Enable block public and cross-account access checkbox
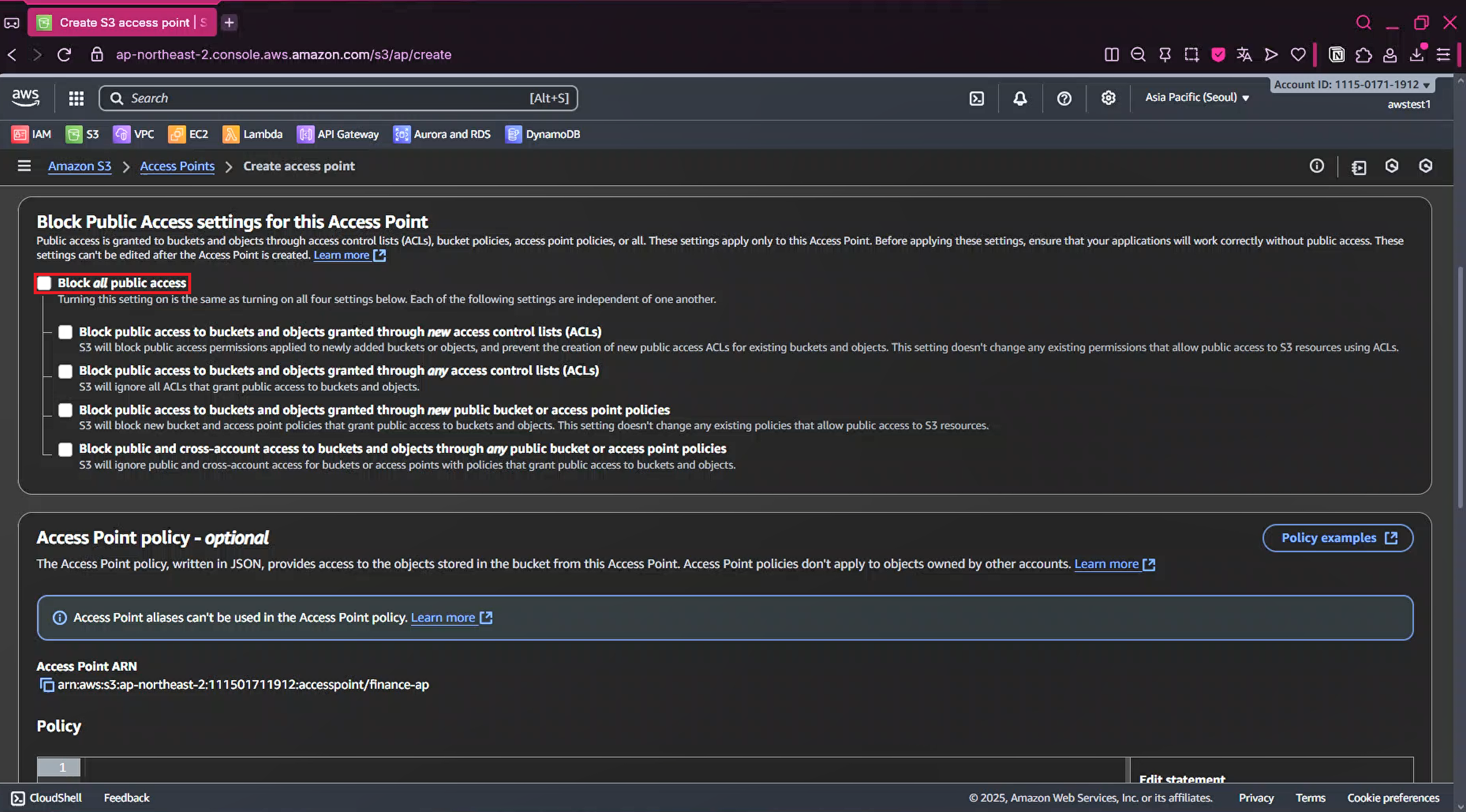Viewport: 1466px width, 812px height. coord(65,449)
